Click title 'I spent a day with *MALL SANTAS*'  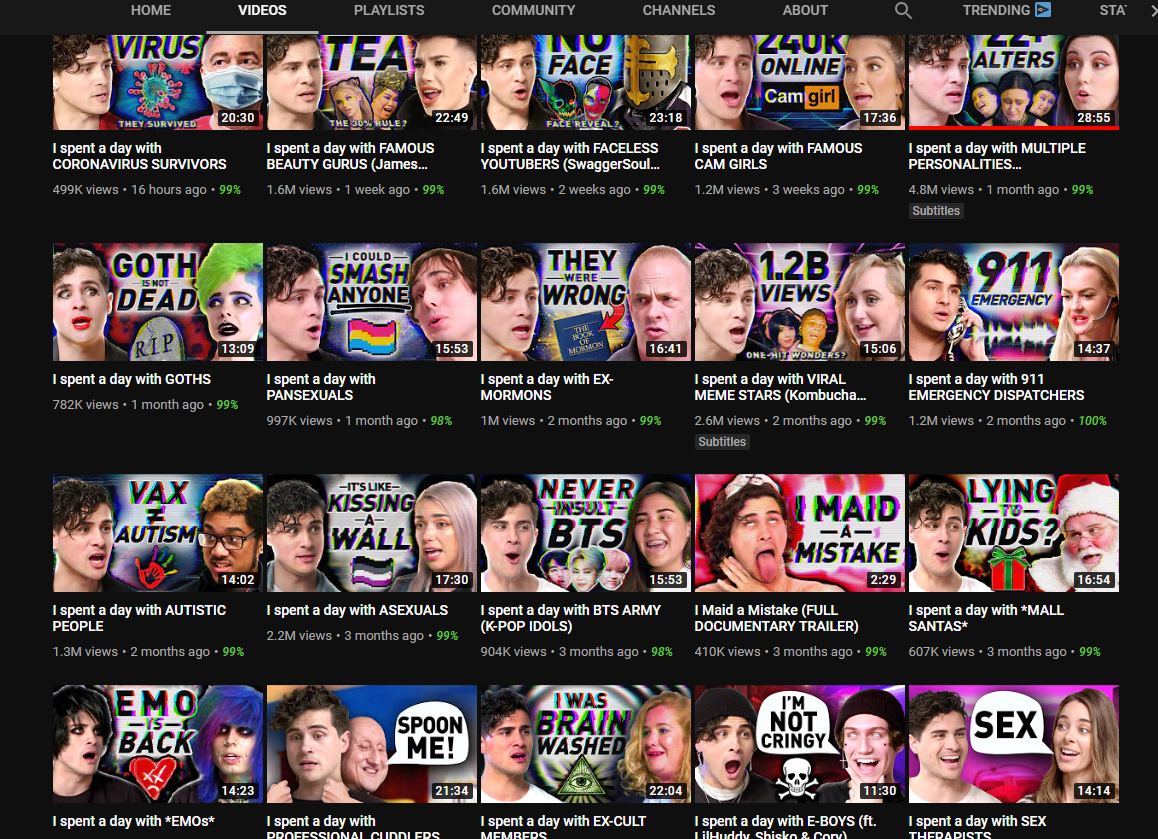pyautogui.click(x=986, y=618)
